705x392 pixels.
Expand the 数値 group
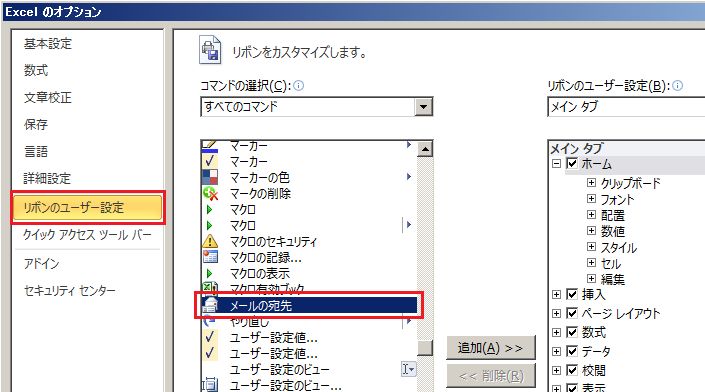point(591,231)
